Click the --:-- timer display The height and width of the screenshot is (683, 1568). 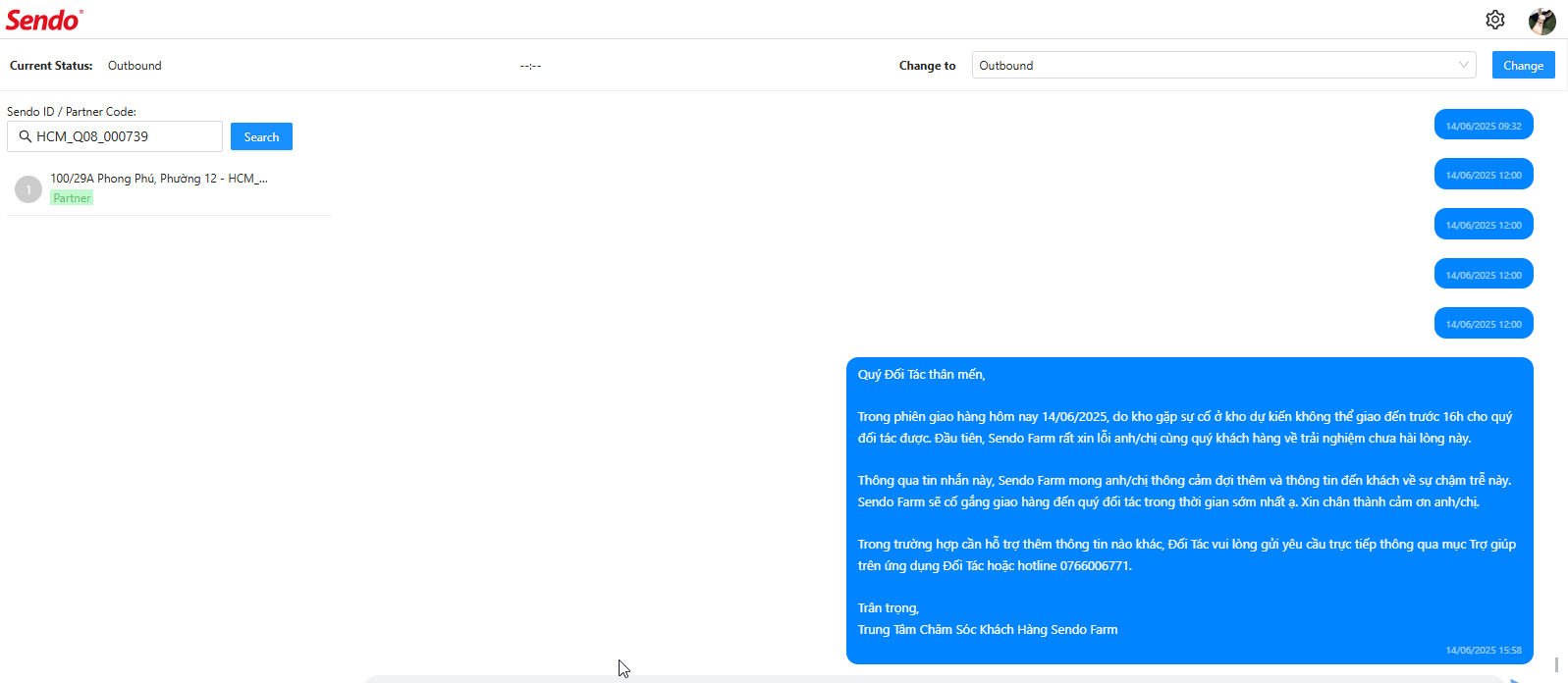[530, 66]
